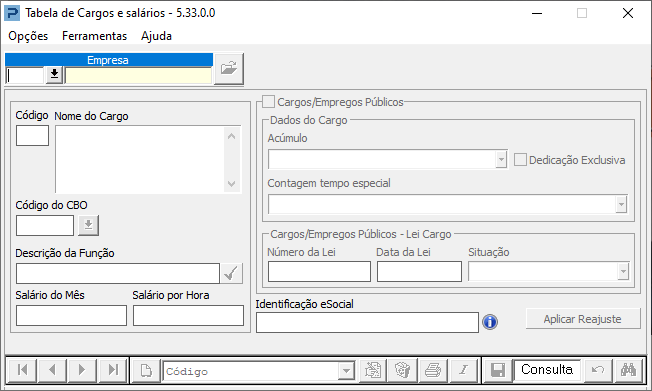
Task: Click the Salário por Hora field
Action: pos(188,315)
